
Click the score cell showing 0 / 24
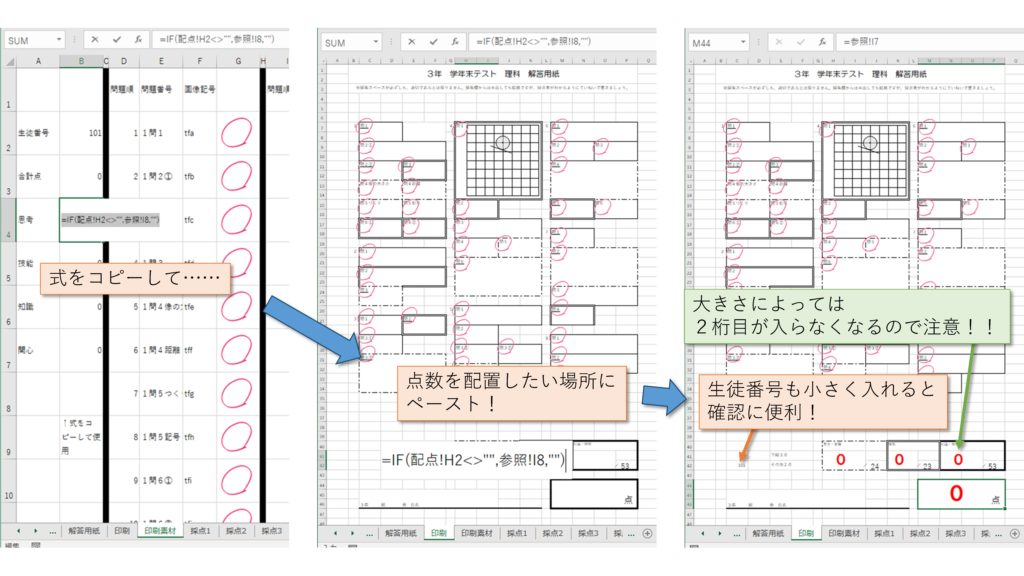tap(854, 456)
